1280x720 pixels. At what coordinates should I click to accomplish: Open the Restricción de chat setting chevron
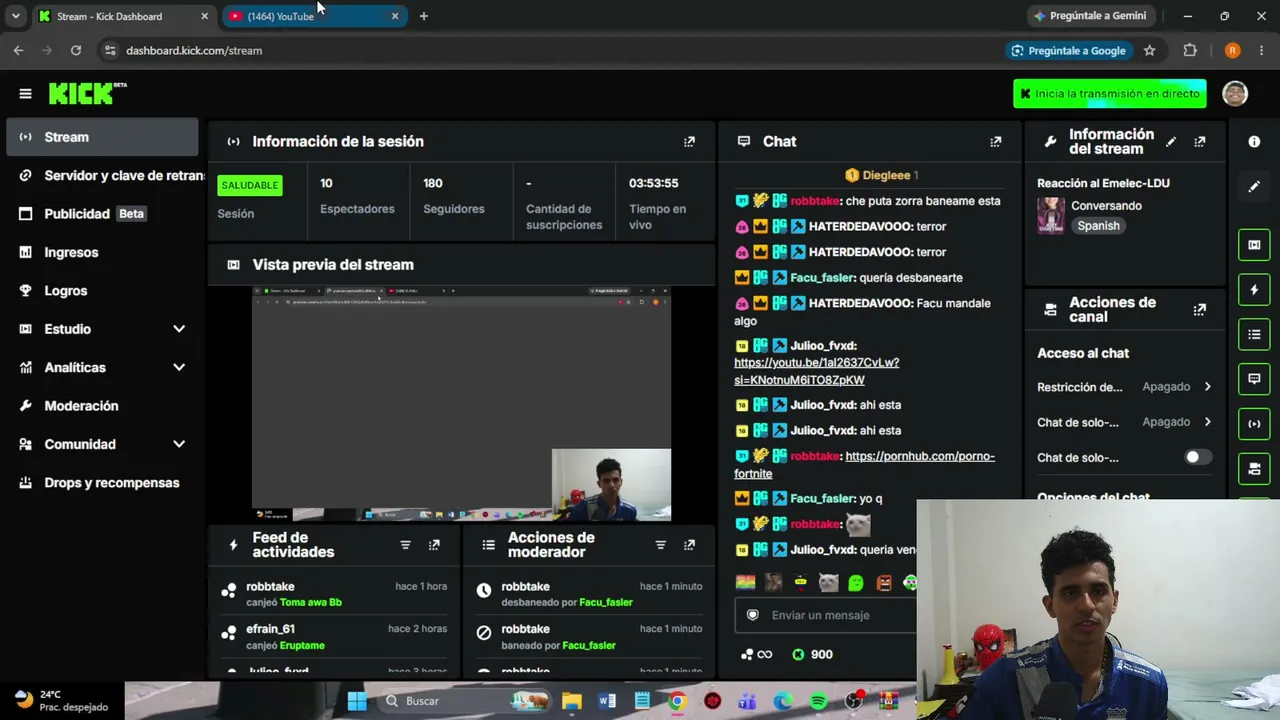[1207, 387]
